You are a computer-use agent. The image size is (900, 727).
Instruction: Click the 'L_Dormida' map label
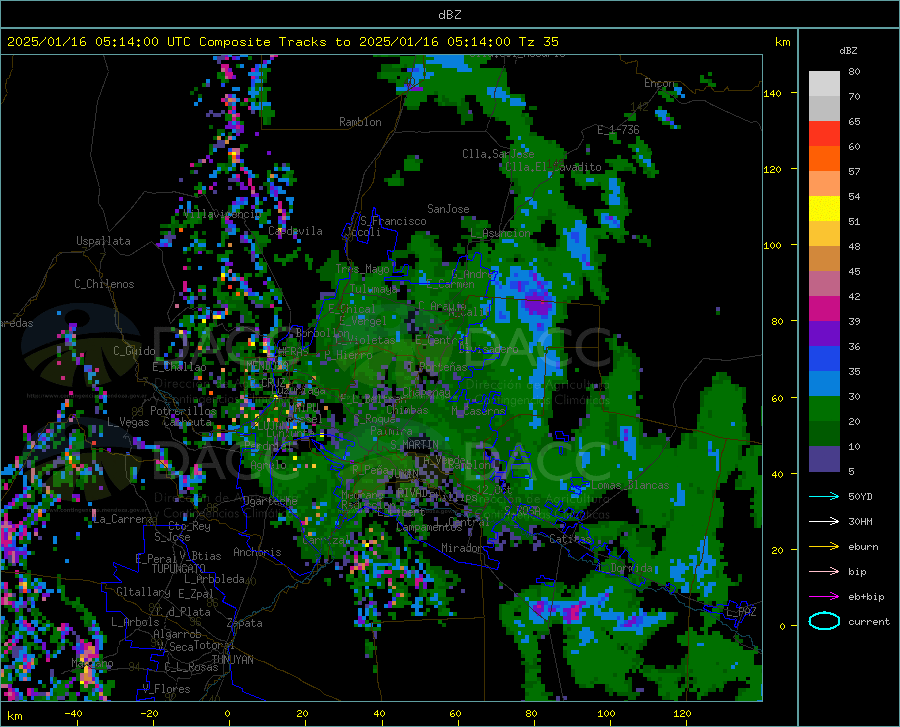624,568
